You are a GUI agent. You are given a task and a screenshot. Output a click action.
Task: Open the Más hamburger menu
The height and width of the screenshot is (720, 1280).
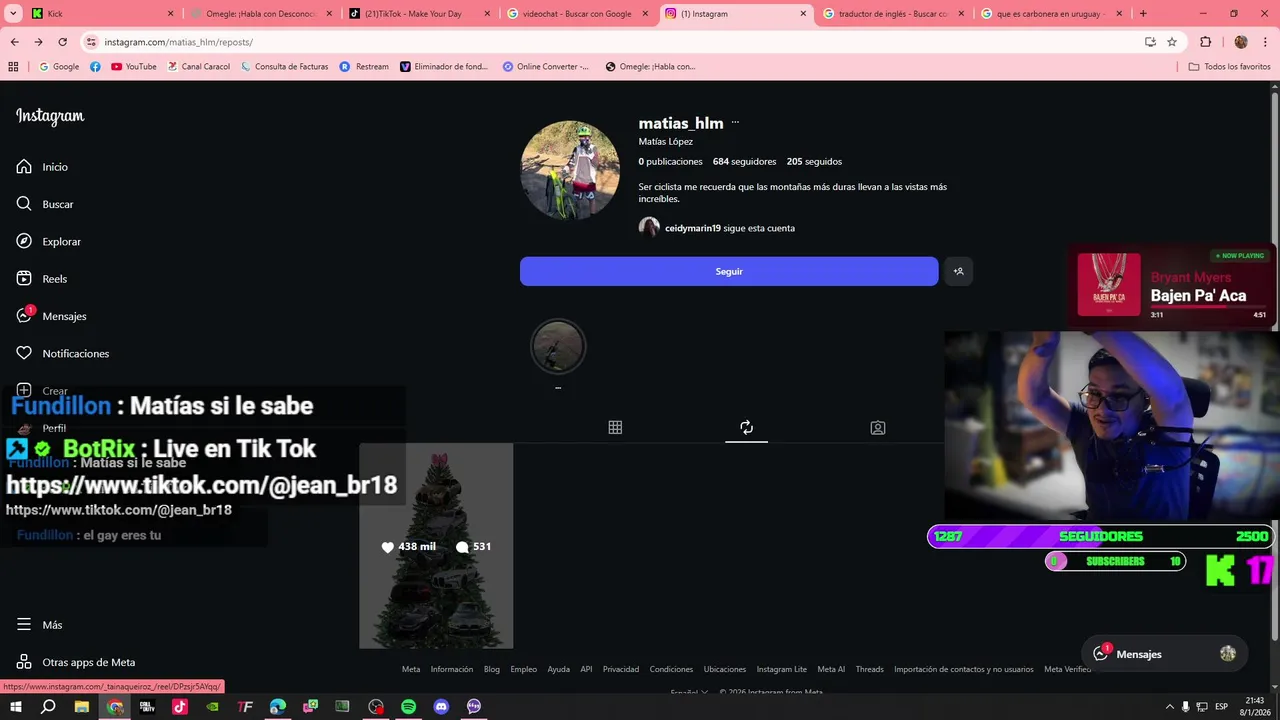pyautogui.click(x=39, y=625)
